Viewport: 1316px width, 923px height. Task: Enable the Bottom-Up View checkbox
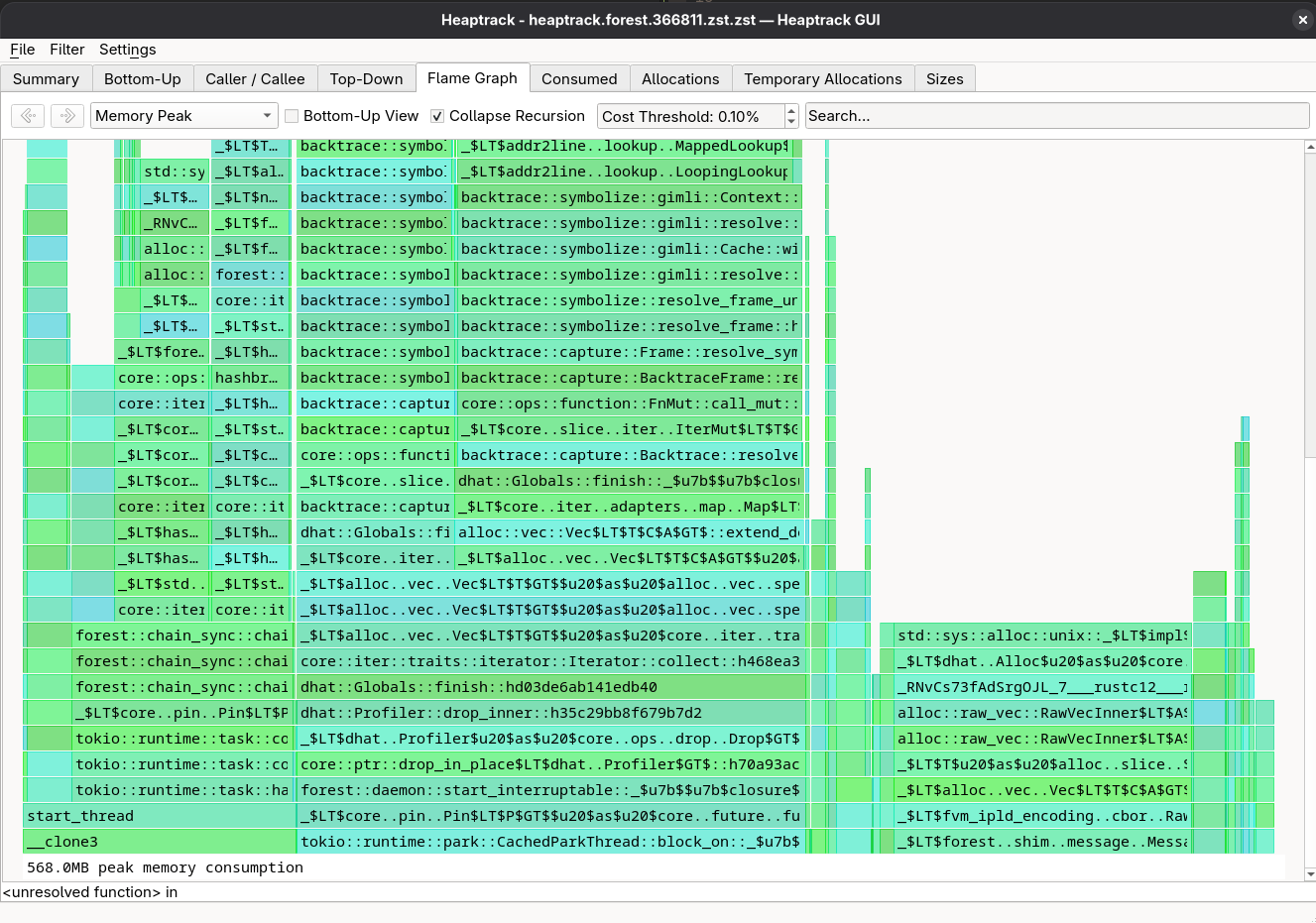(292, 116)
